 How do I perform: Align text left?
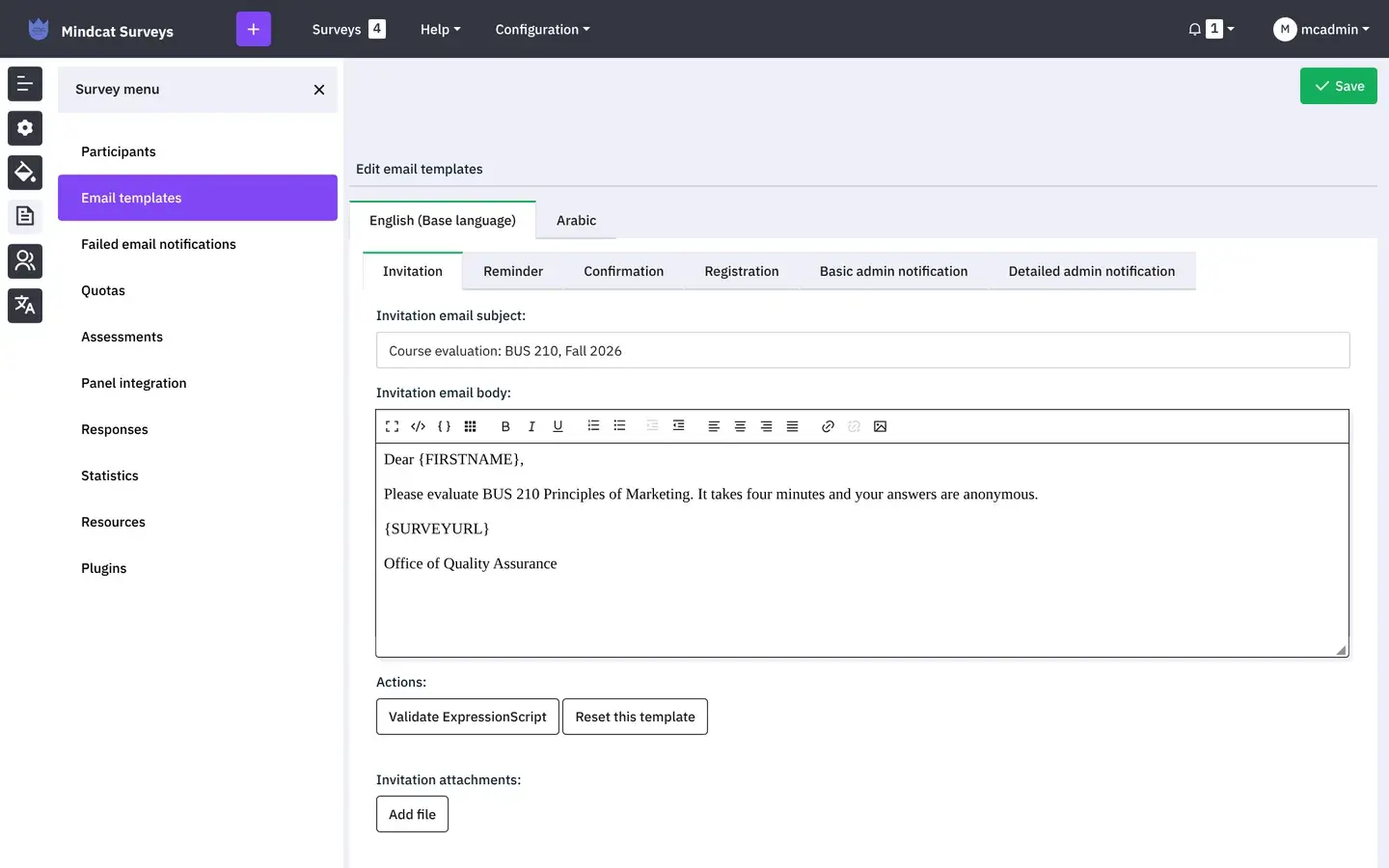point(714,426)
